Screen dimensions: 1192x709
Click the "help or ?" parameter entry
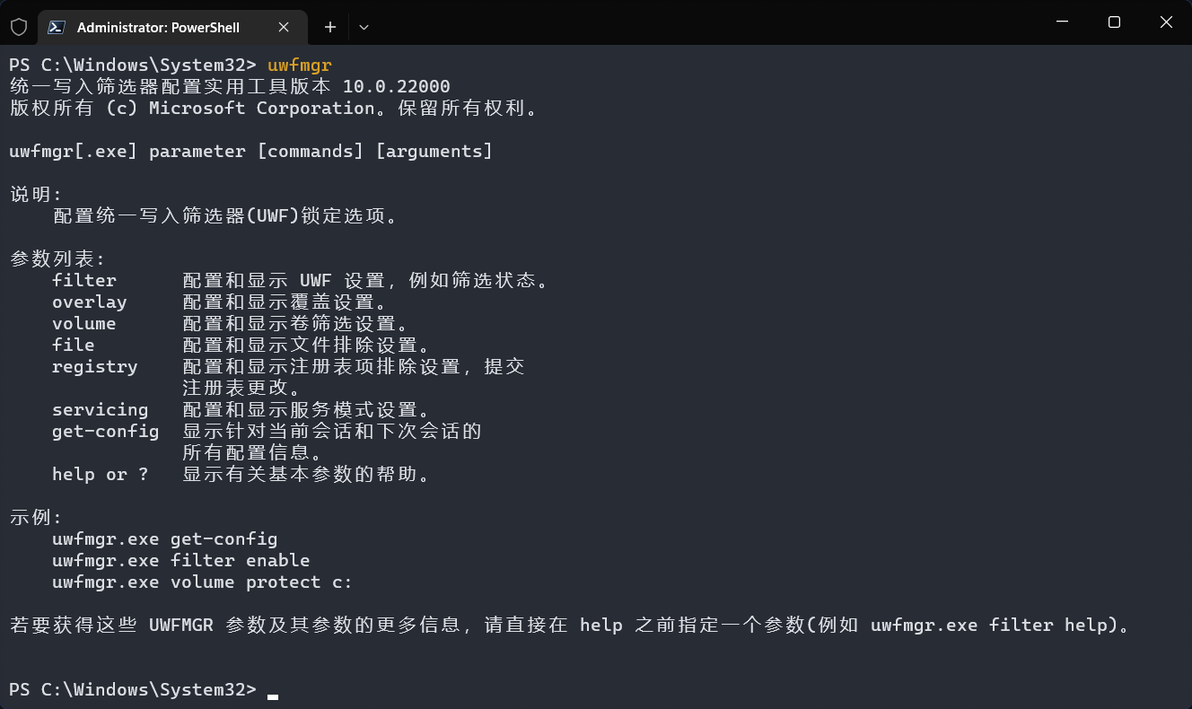(100, 475)
